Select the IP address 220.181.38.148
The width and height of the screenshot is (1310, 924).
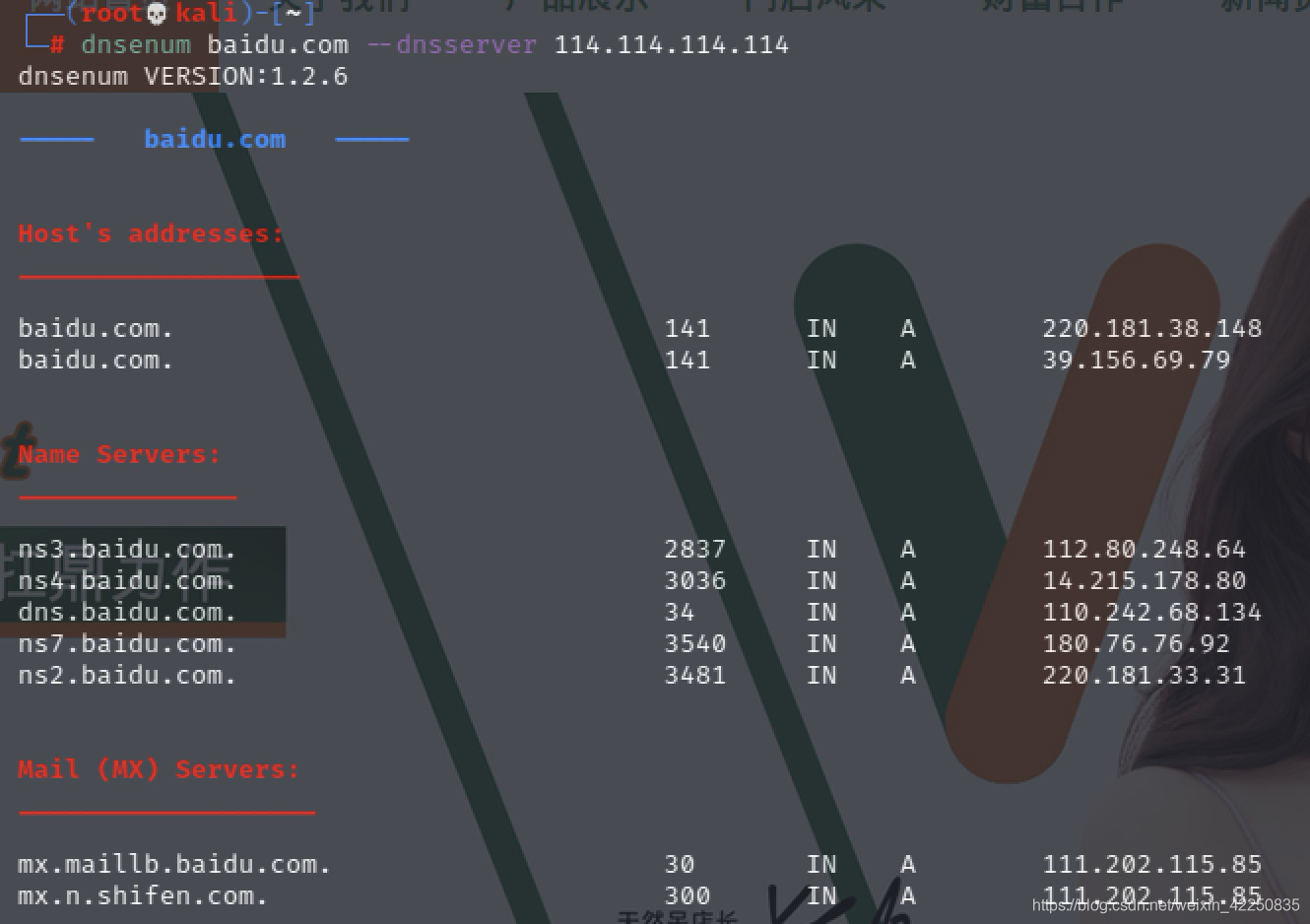(1152, 328)
